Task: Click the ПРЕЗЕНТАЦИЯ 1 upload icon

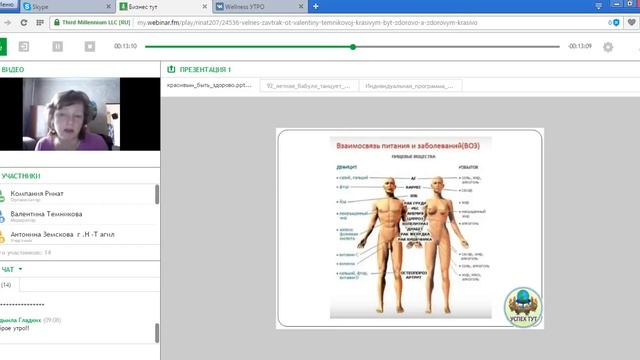Action: click(171, 69)
